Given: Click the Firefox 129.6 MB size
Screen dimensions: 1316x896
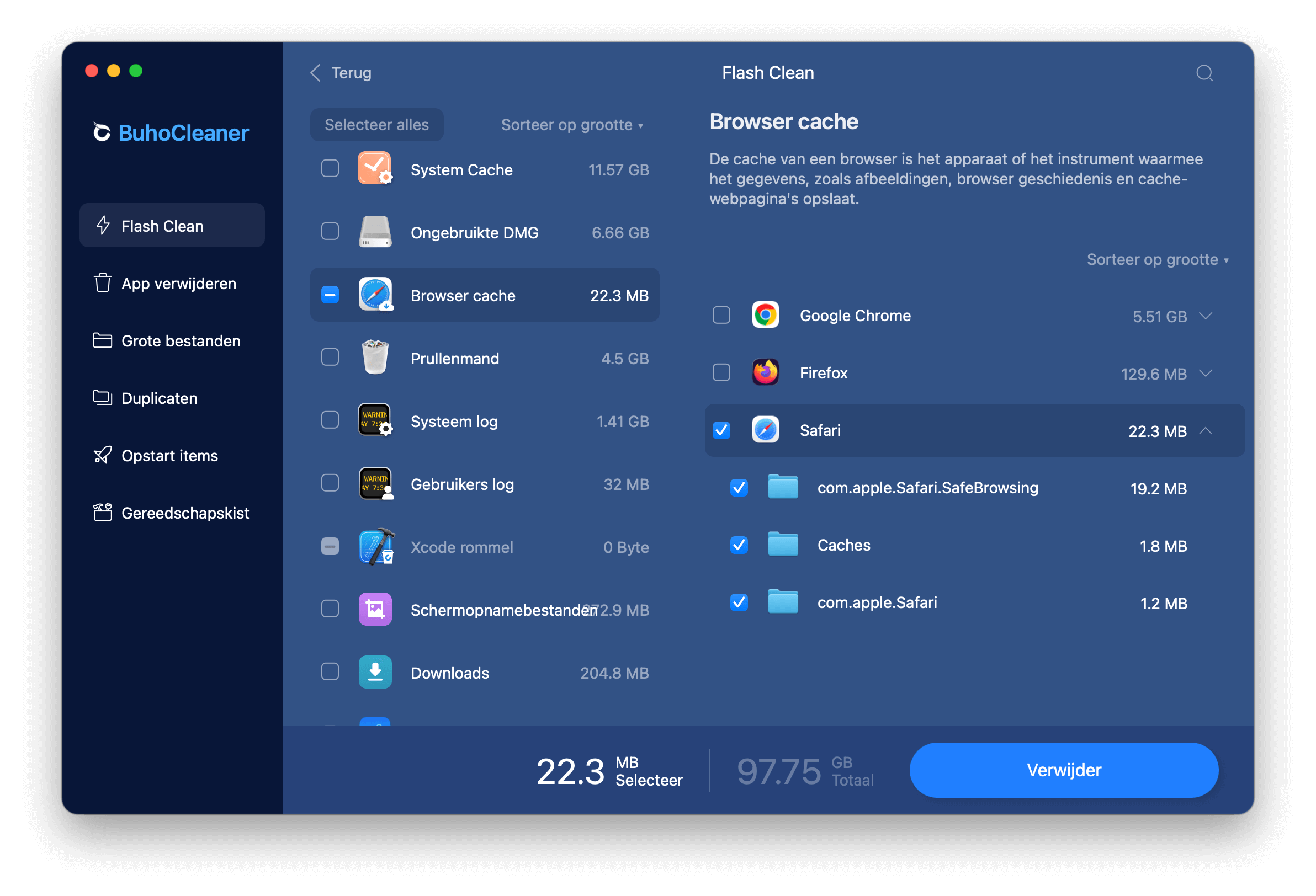Looking at the screenshot, I should [1154, 374].
